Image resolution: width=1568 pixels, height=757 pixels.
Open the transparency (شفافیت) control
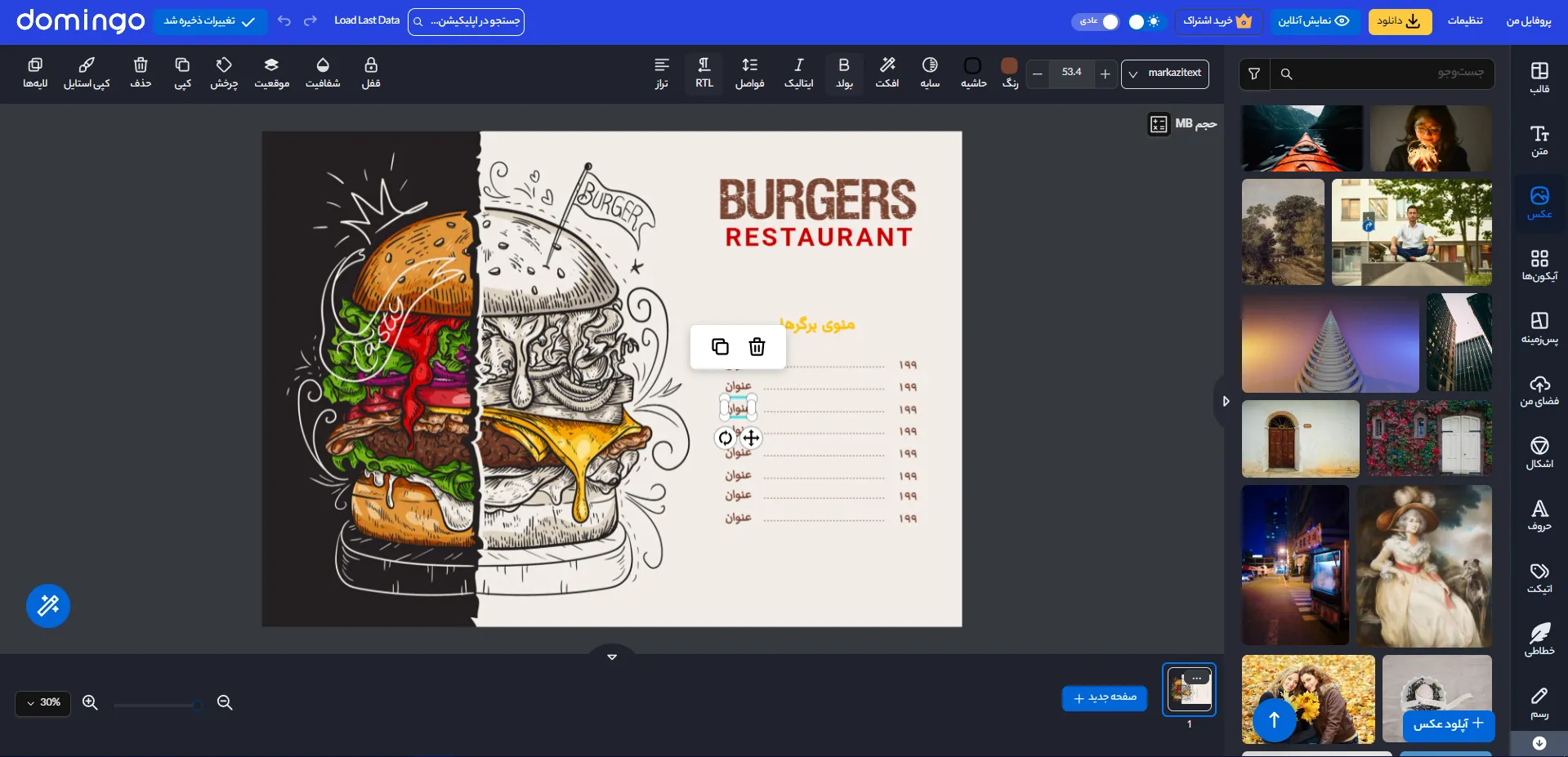coord(323,73)
